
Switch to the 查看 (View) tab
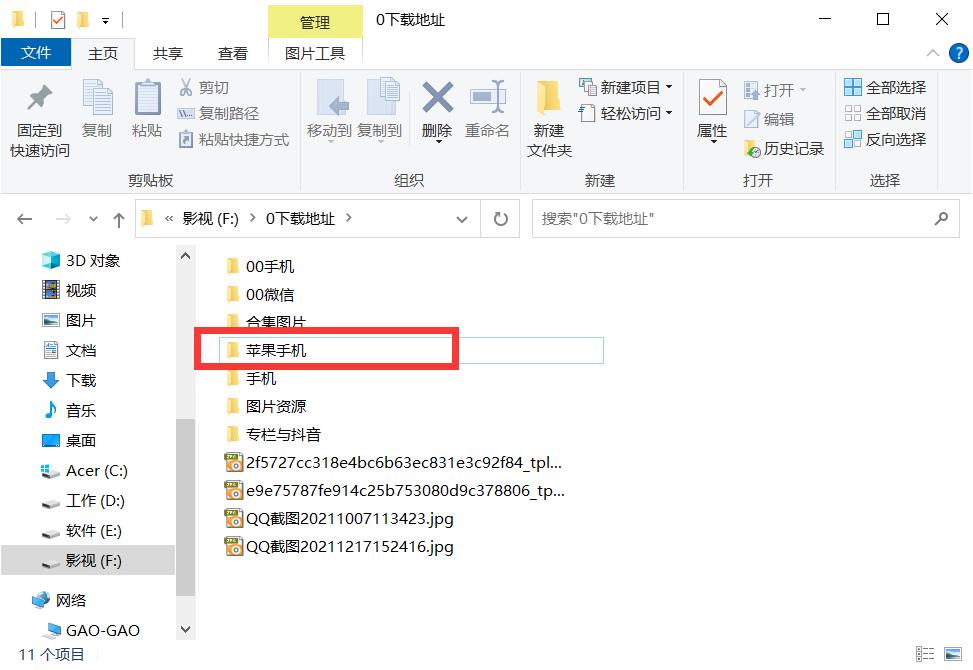pyautogui.click(x=232, y=52)
